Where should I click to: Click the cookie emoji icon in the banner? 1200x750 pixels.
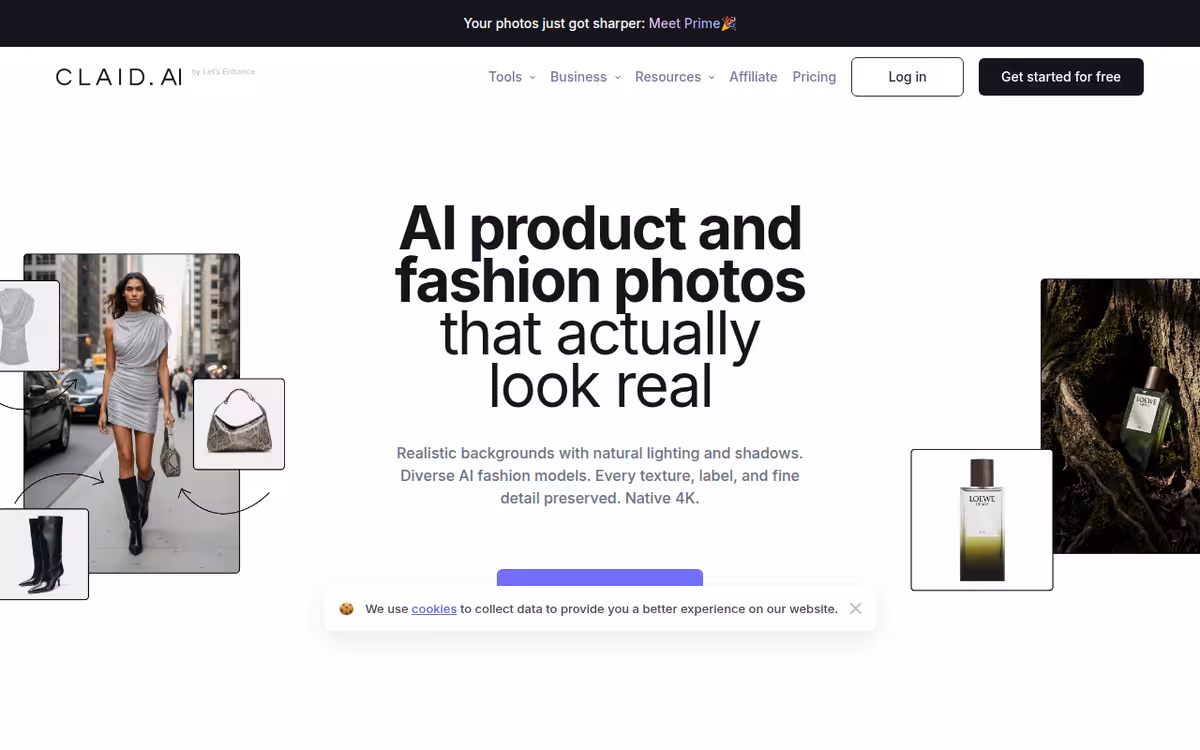(346, 608)
